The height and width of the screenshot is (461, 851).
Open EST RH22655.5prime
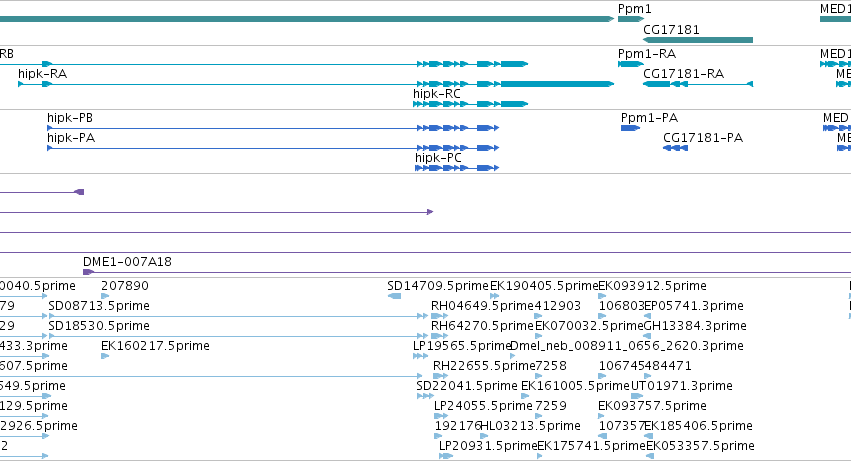484,366
